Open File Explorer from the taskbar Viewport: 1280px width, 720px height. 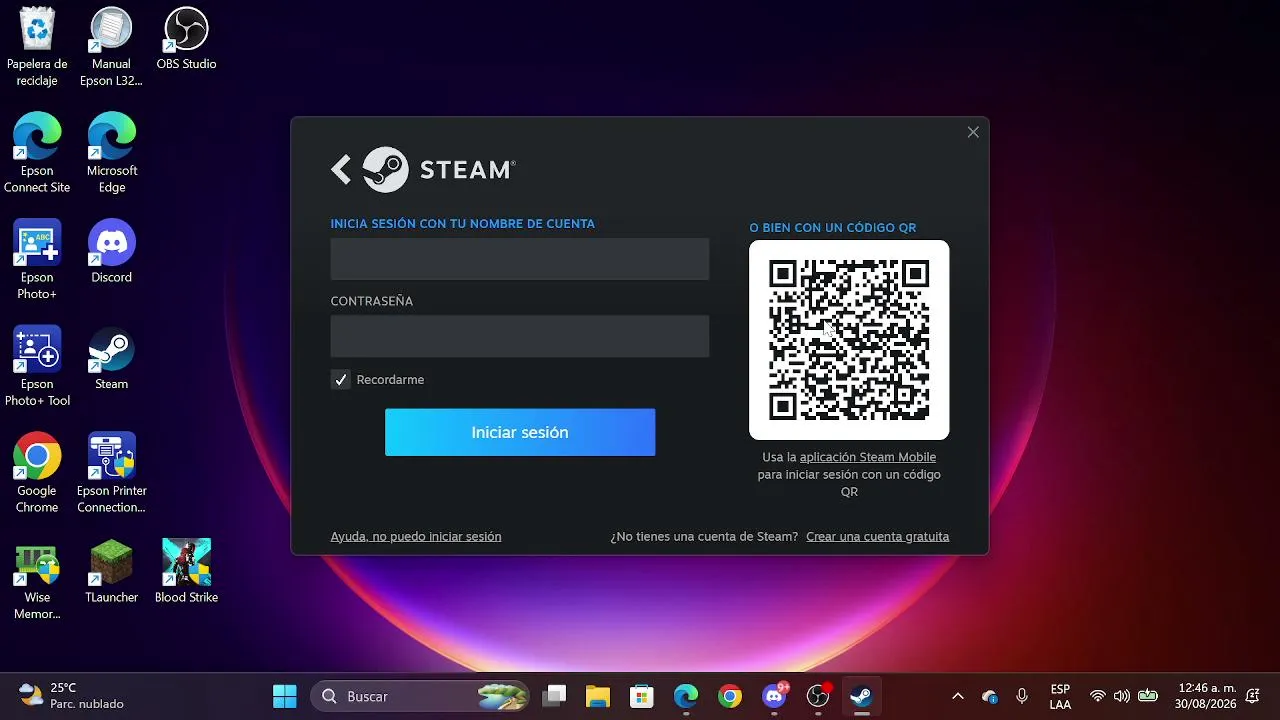click(598, 696)
